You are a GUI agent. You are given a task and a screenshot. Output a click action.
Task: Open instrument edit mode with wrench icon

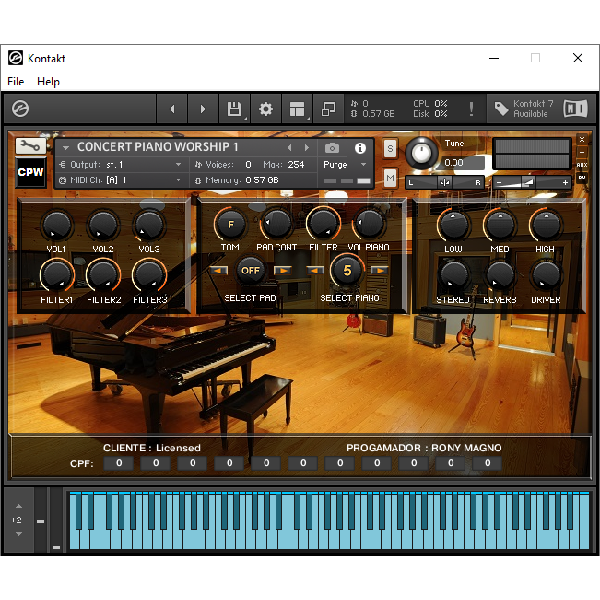(x=31, y=146)
